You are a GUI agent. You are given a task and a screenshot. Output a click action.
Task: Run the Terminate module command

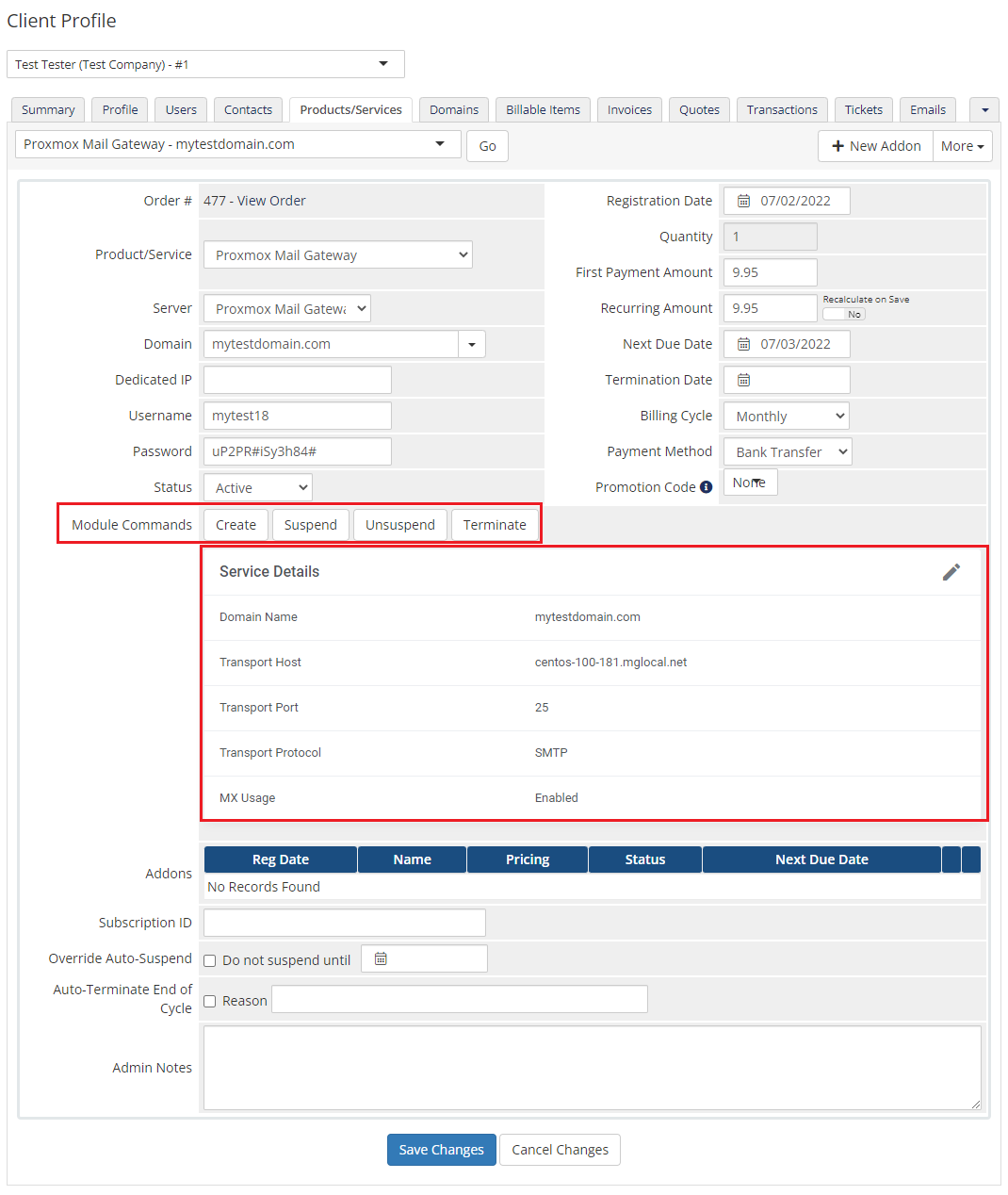tap(495, 525)
